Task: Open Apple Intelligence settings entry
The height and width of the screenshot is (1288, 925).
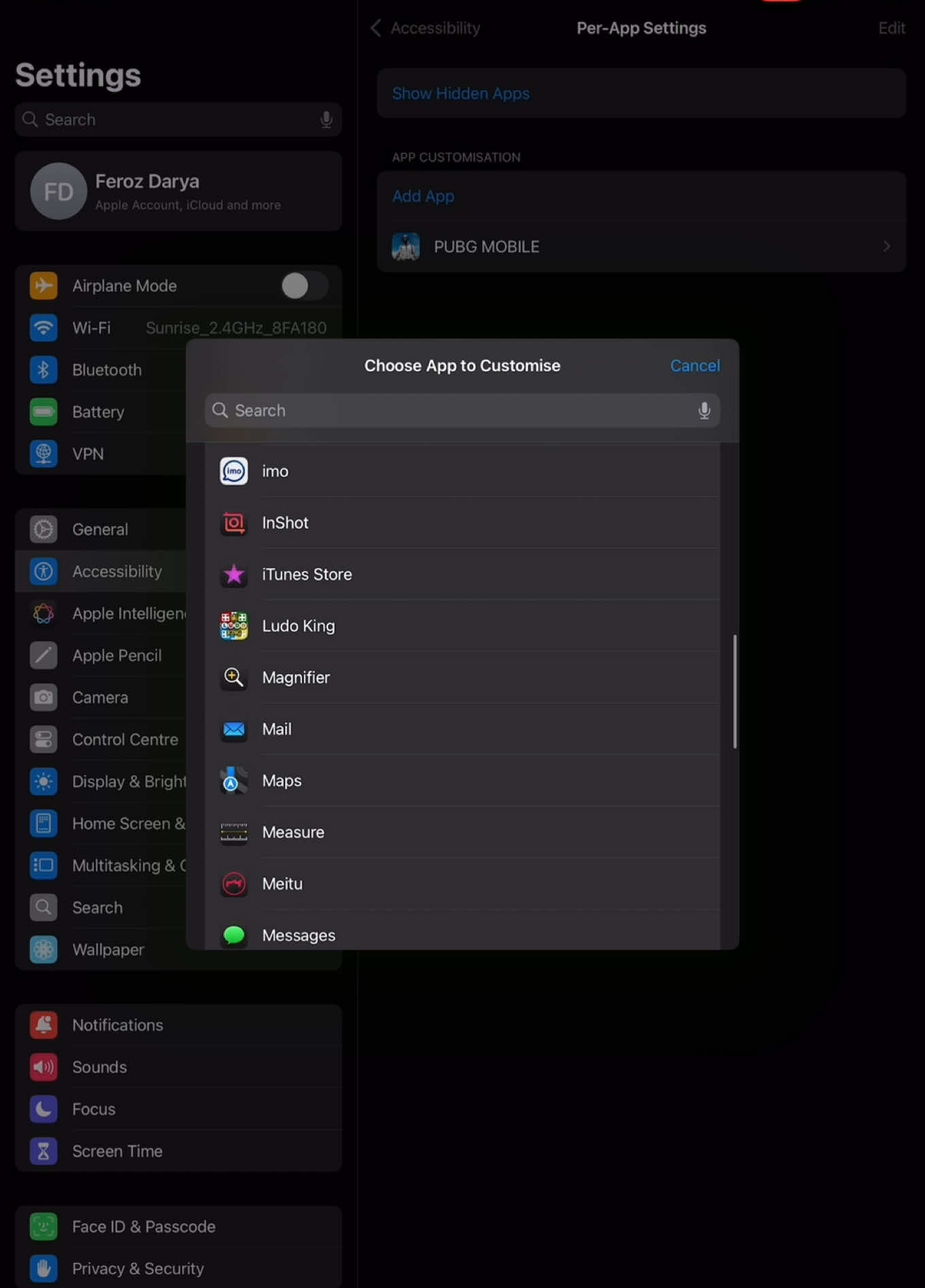Action: (101, 614)
